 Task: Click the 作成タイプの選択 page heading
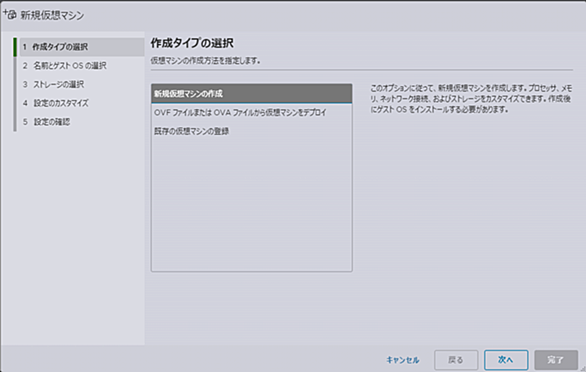pyautogui.click(x=192, y=43)
